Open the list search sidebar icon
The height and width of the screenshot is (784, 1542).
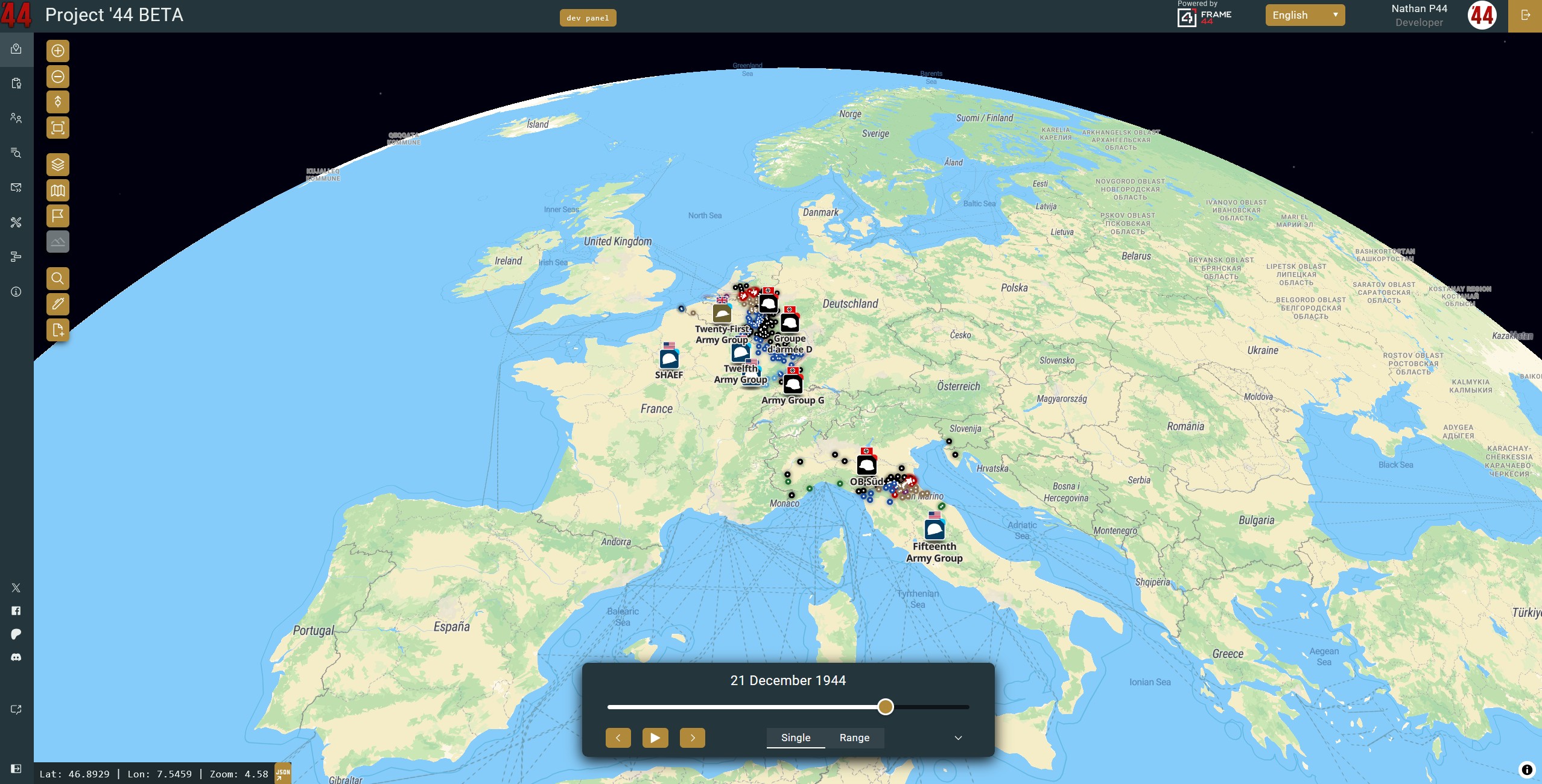coord(16,153)
